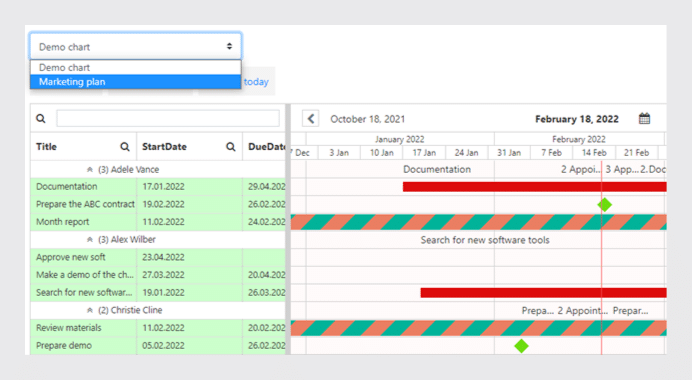Click the green milestone diamond for Prepare demo
Image resolution: width=692 pixels, height=380 pixels.
click(x=522, y=346)
